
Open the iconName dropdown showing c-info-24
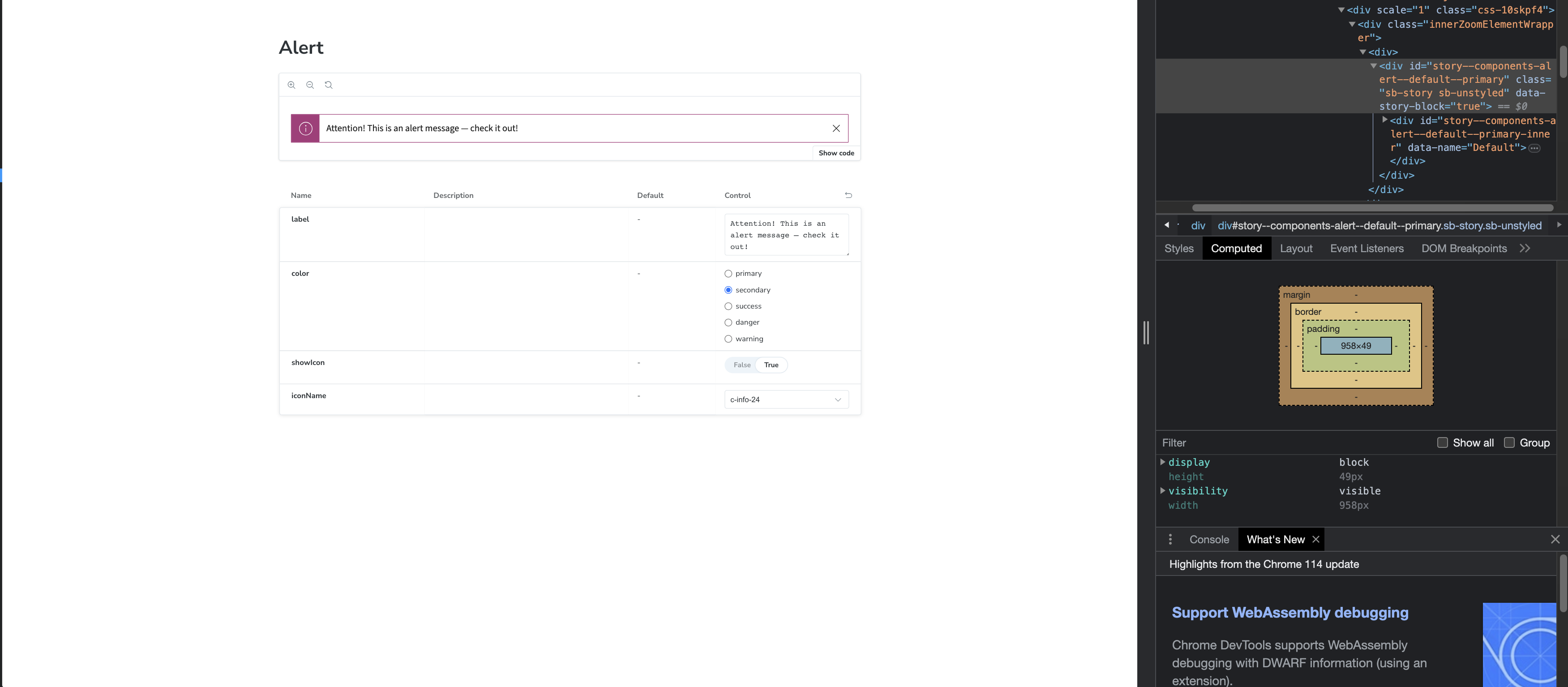pyautogui.click(x=785, y=399)
